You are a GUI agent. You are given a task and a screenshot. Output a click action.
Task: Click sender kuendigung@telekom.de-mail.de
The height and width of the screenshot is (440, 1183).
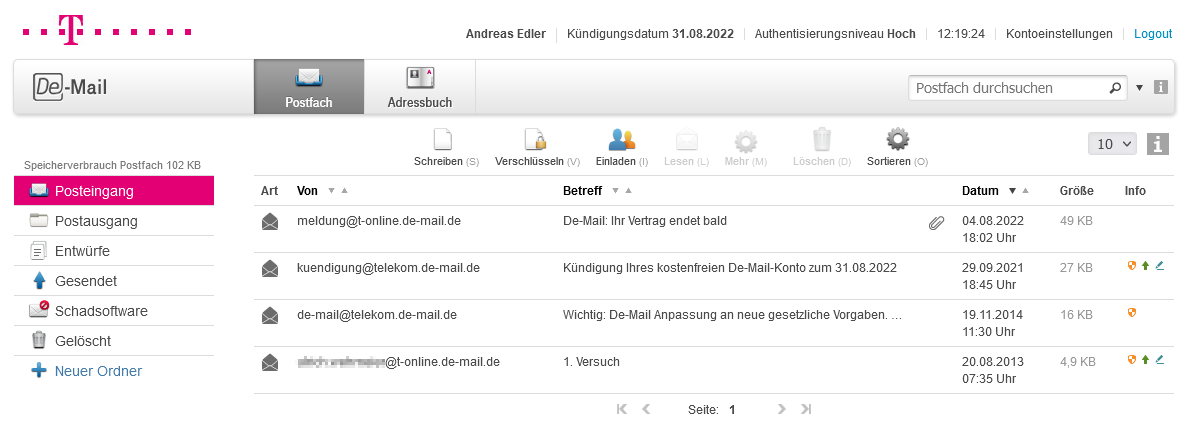(389, 268)
